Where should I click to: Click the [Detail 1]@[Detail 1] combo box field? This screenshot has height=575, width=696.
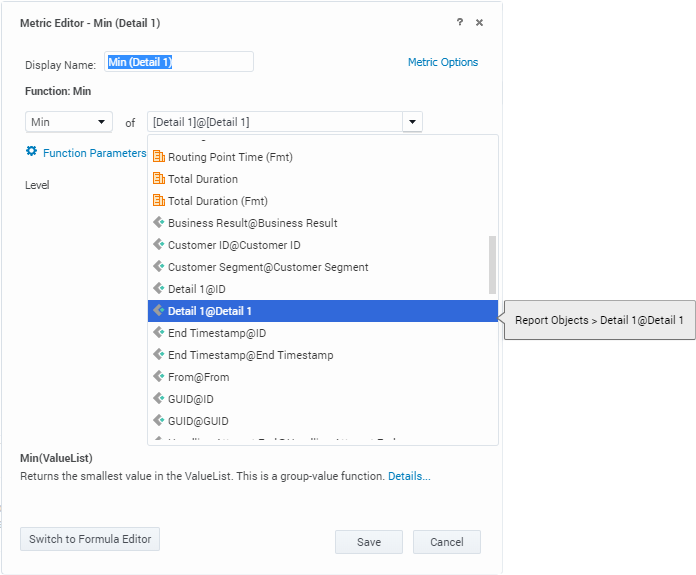273,122
